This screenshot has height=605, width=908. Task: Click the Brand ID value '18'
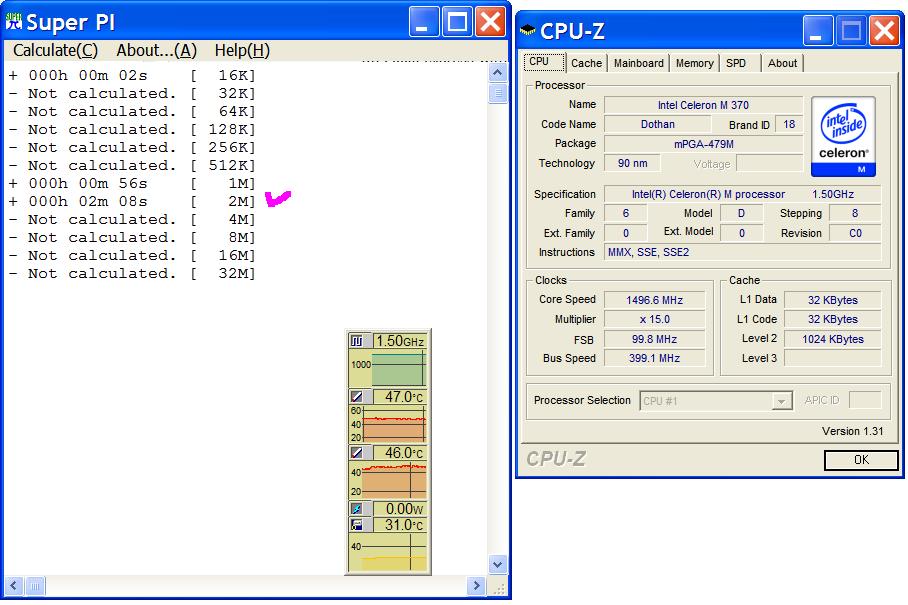click(x=789, y=124)
